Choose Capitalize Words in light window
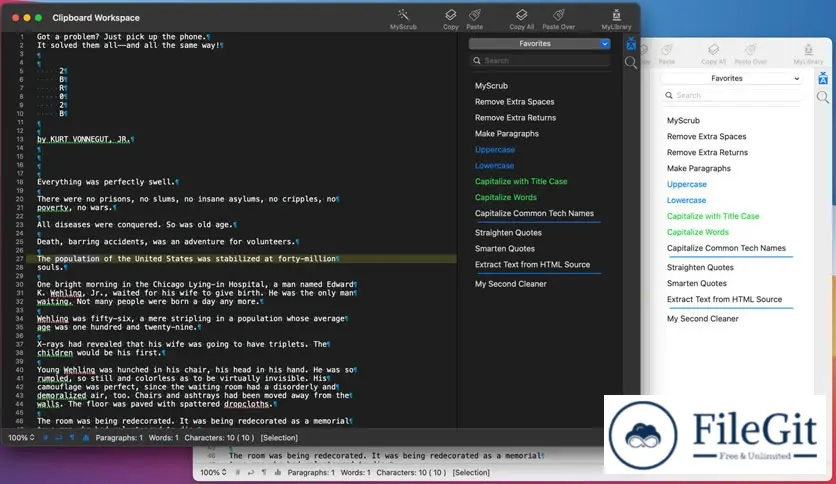 coord(697,232)
